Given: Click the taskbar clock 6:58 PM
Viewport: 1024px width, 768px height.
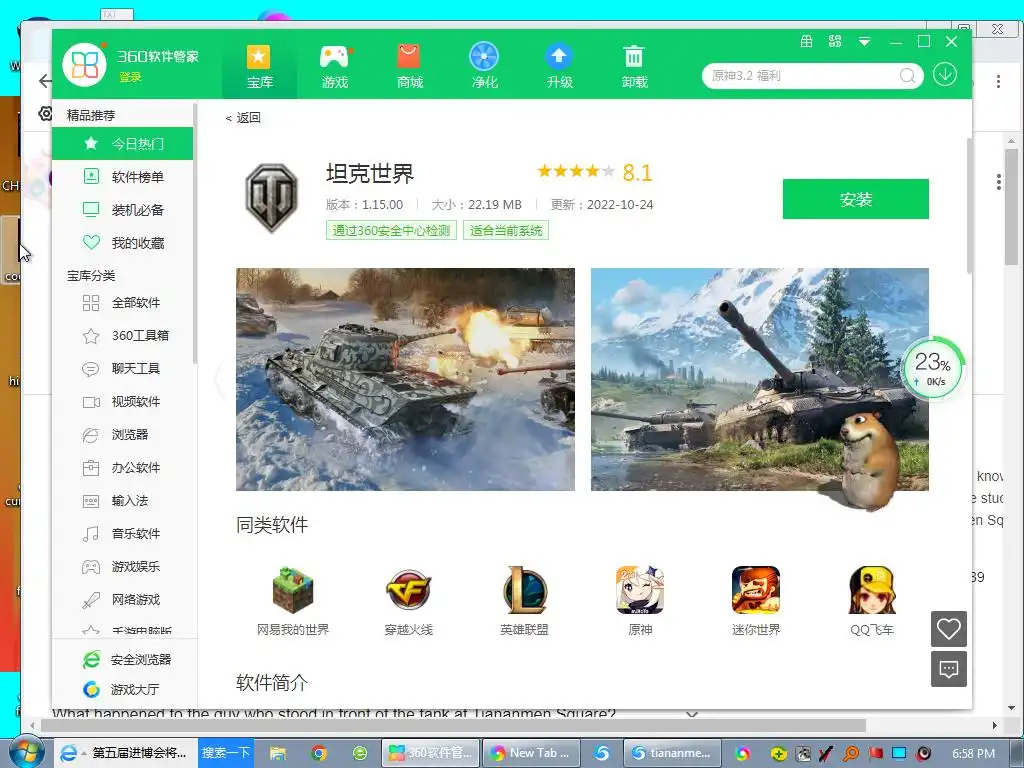Looking at the screenshot, I should [x=973, y=754].
